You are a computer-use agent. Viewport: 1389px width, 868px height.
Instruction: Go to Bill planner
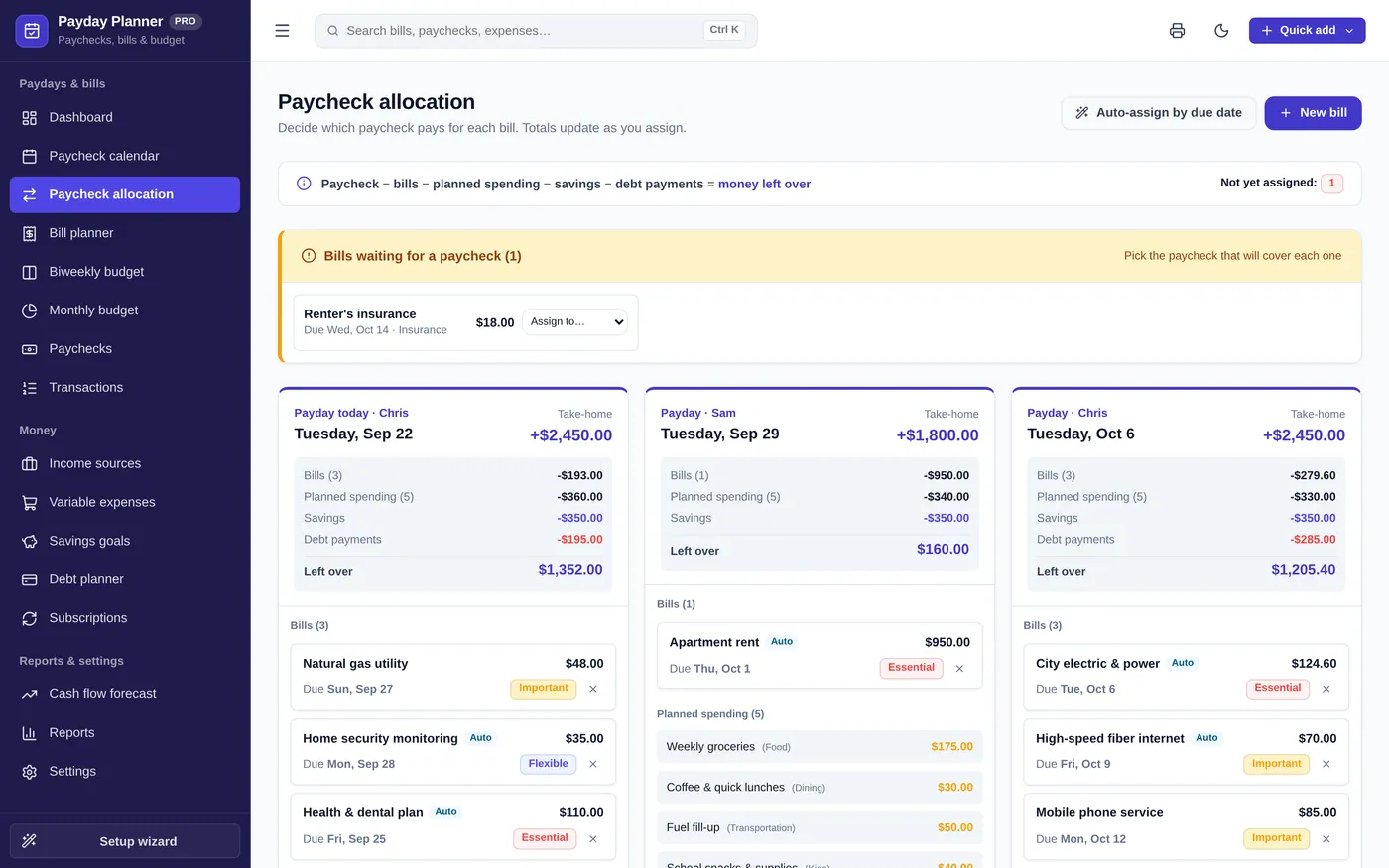(125, 233)
